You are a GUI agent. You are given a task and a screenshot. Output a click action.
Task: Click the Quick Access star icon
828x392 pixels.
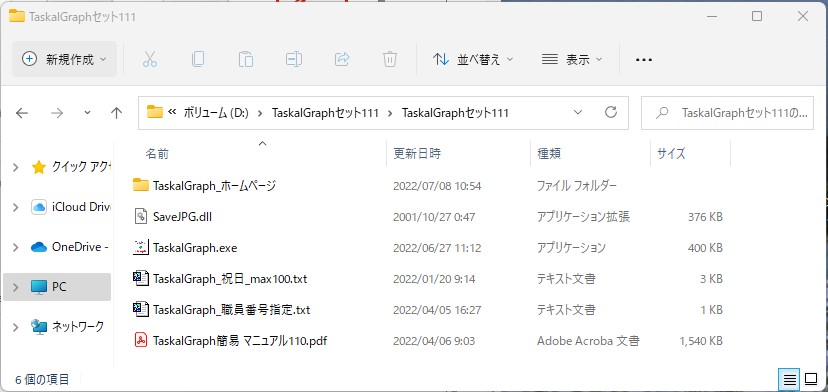point(39,167)
